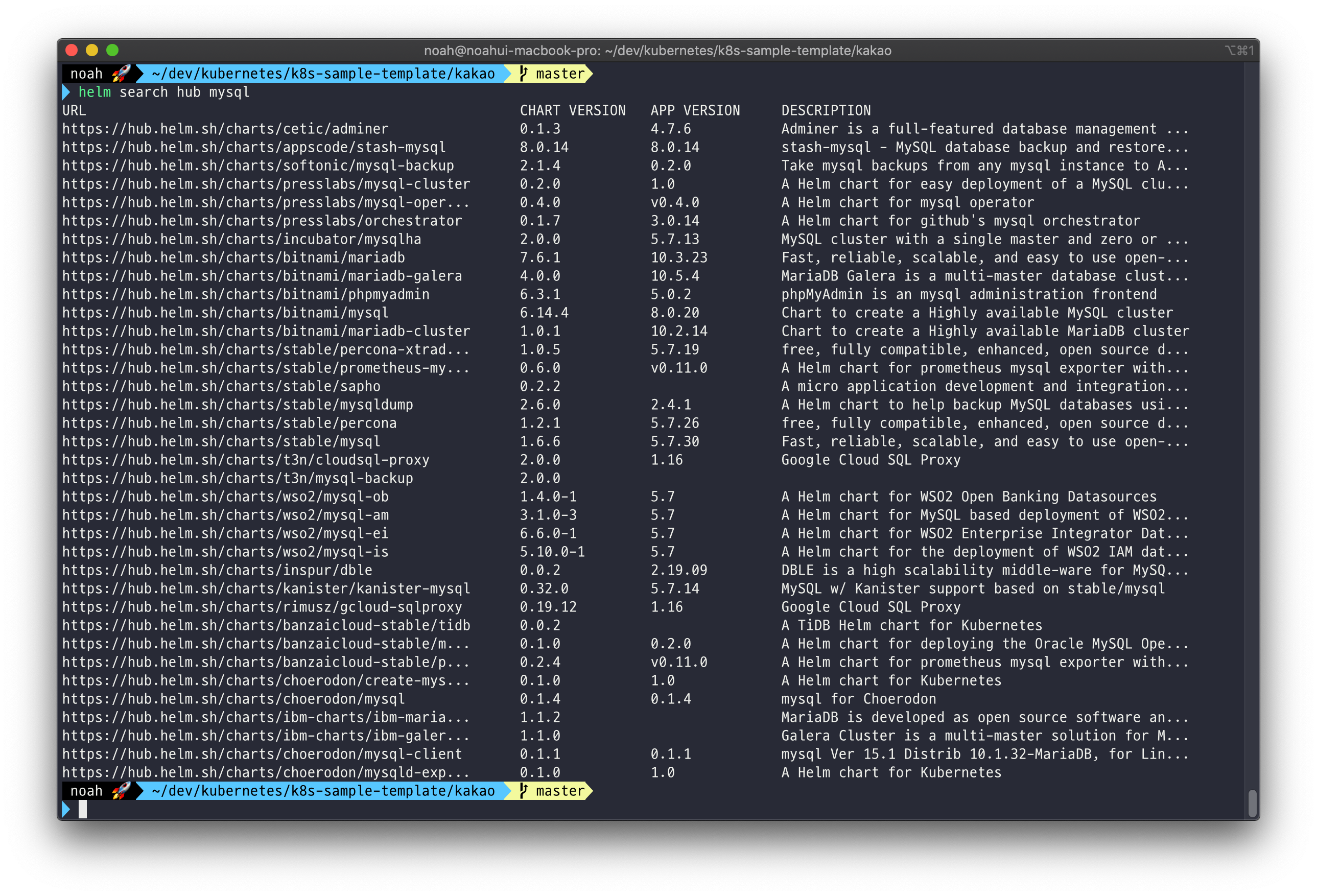Click git branch icon in bottom prompt

(524, 791)
